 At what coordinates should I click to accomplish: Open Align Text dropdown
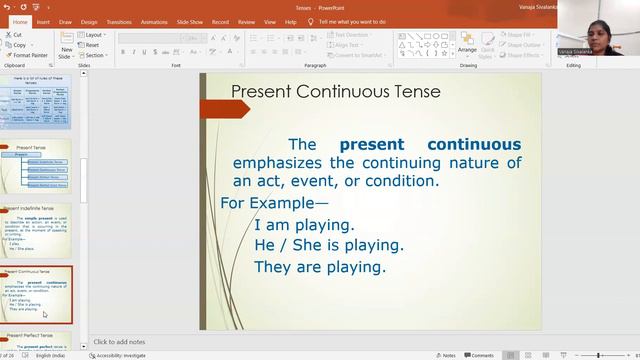[x=344, y=45]
